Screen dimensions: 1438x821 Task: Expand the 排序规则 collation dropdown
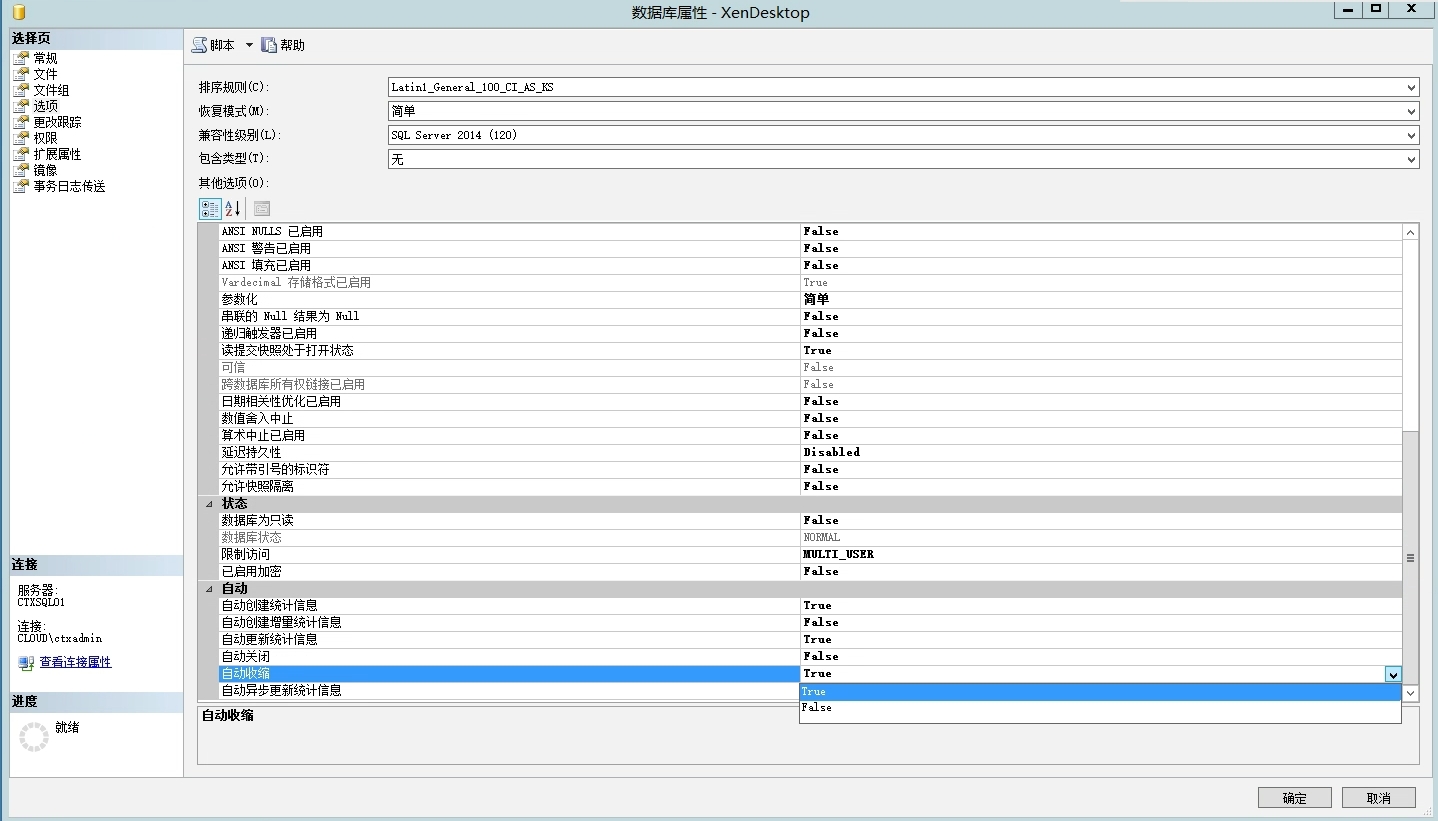click(x=1411, y=88)
